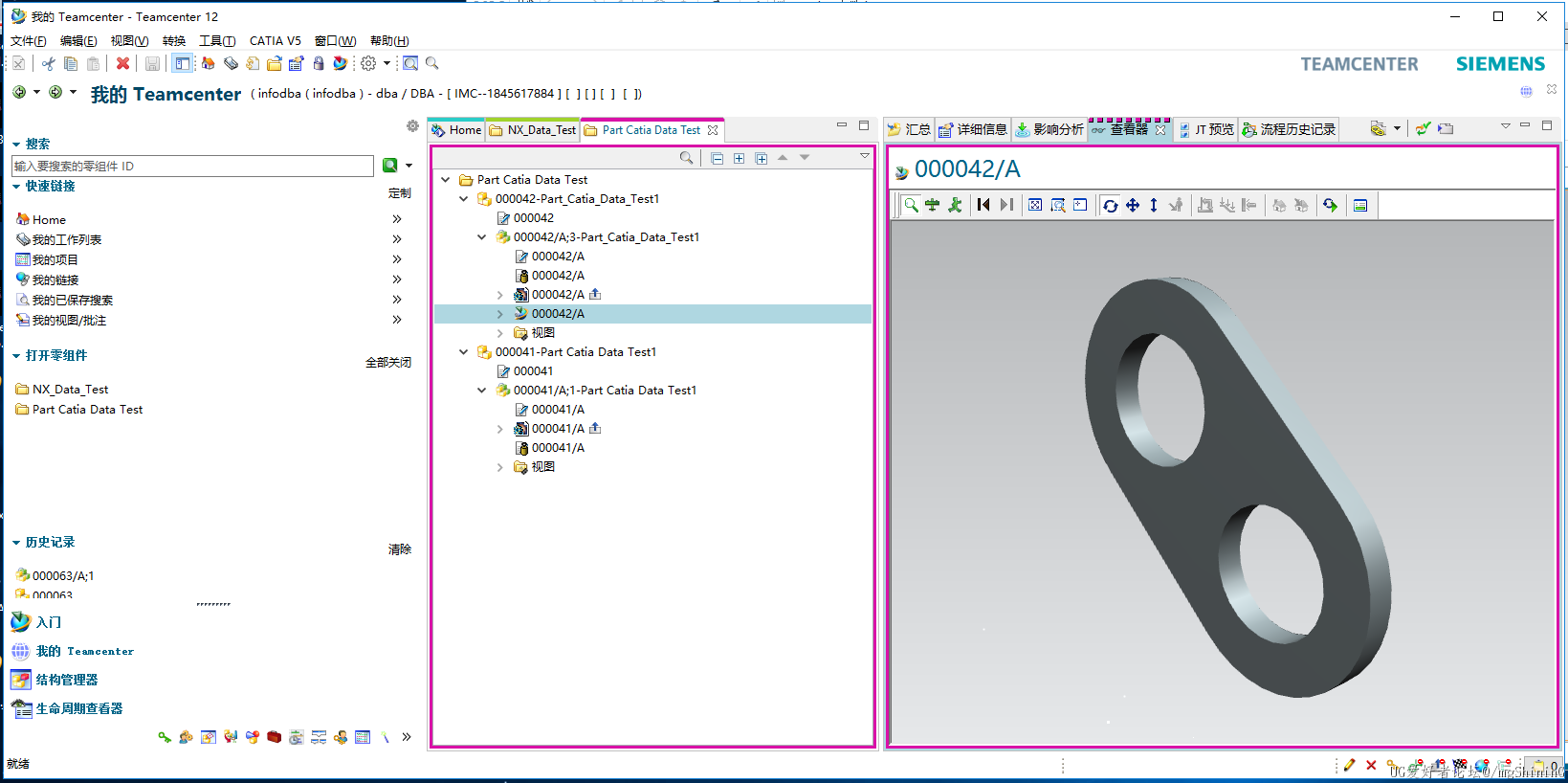Viewport: 1568px width, 783px height.
Task: Click the Home house icon in the toolbar
Action: [x=208, y=63]
